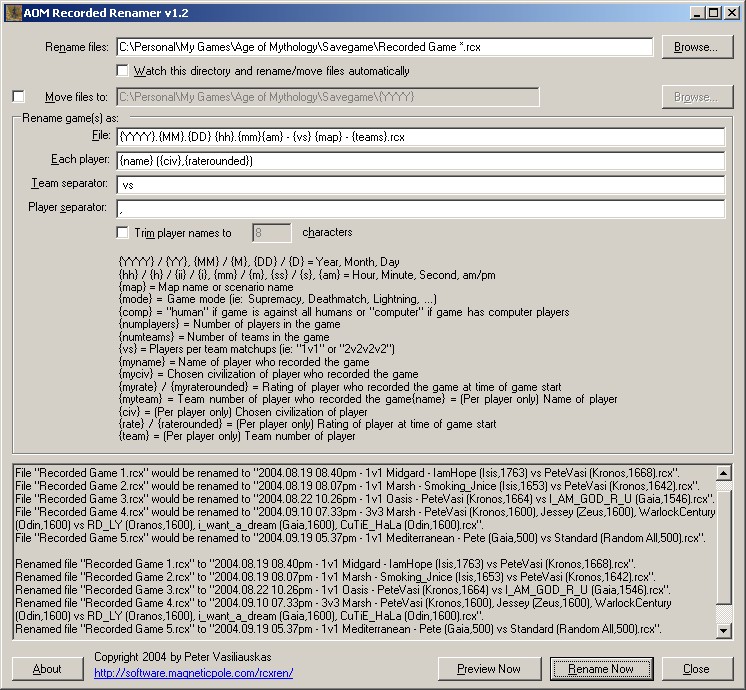
Task: Click the Preview Now button
Action: point(489,669)
